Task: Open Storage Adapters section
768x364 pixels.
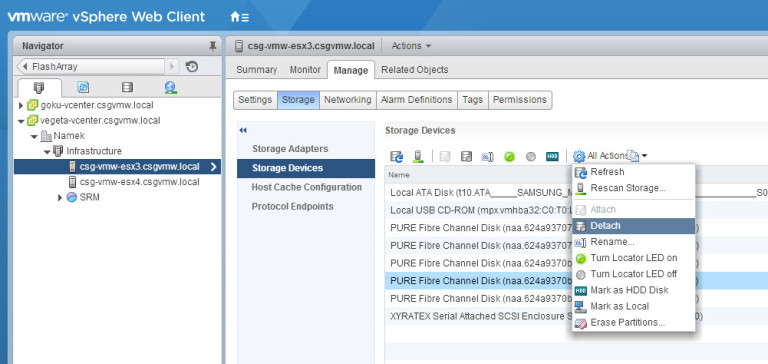Action: click(306, 149)
